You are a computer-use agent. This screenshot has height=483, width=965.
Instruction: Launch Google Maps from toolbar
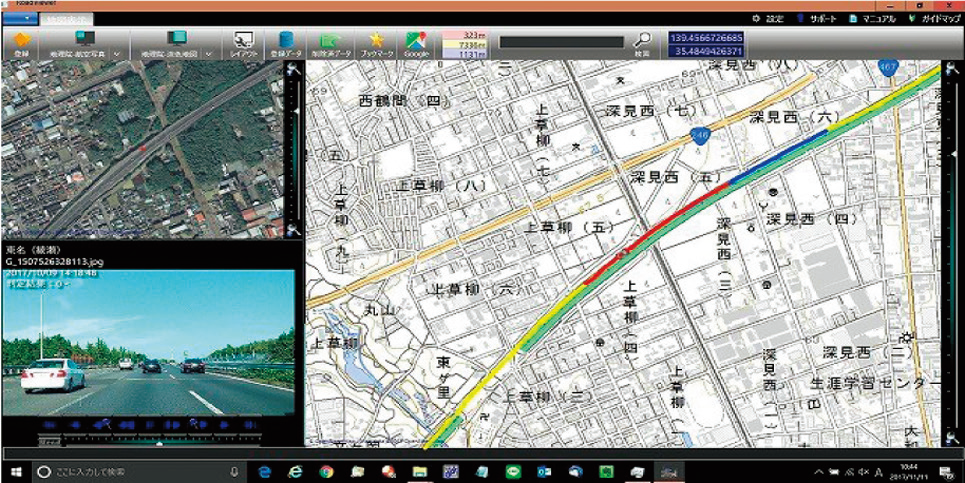[416, 44]
